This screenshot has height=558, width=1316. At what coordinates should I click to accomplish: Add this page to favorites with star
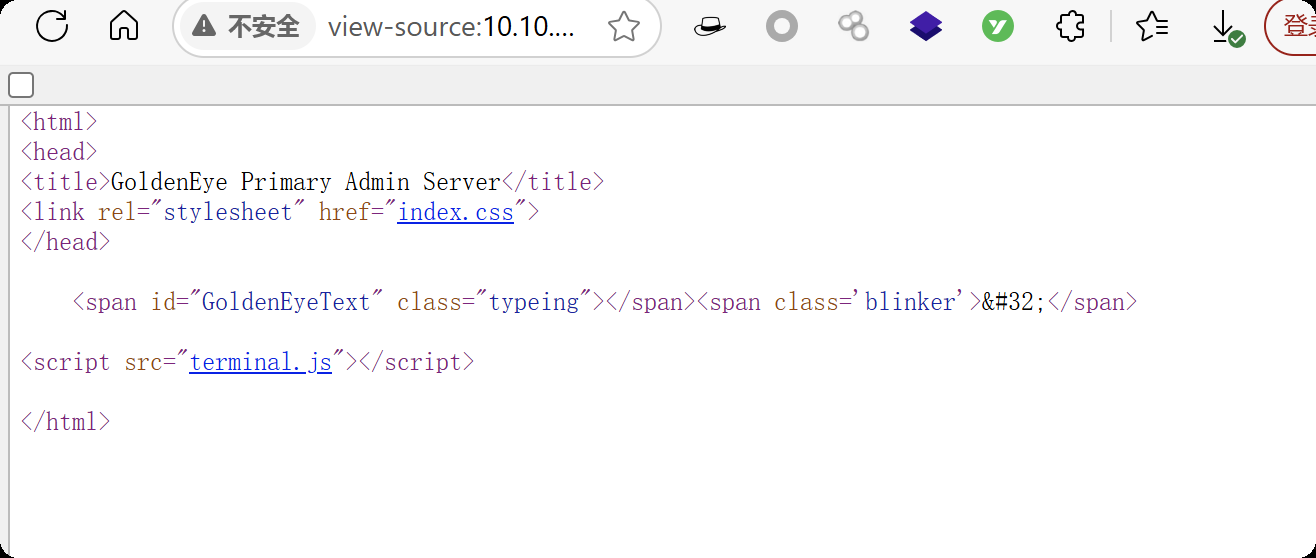[624, 27]
